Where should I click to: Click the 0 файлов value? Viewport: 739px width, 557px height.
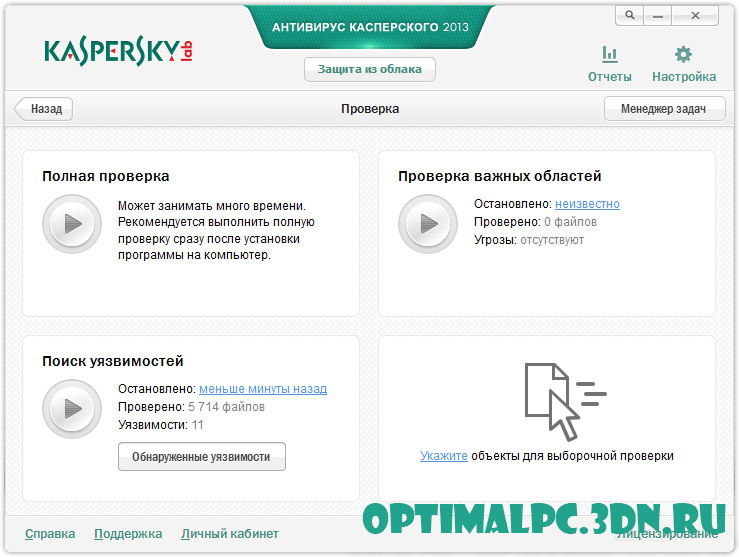coord(570,222)
